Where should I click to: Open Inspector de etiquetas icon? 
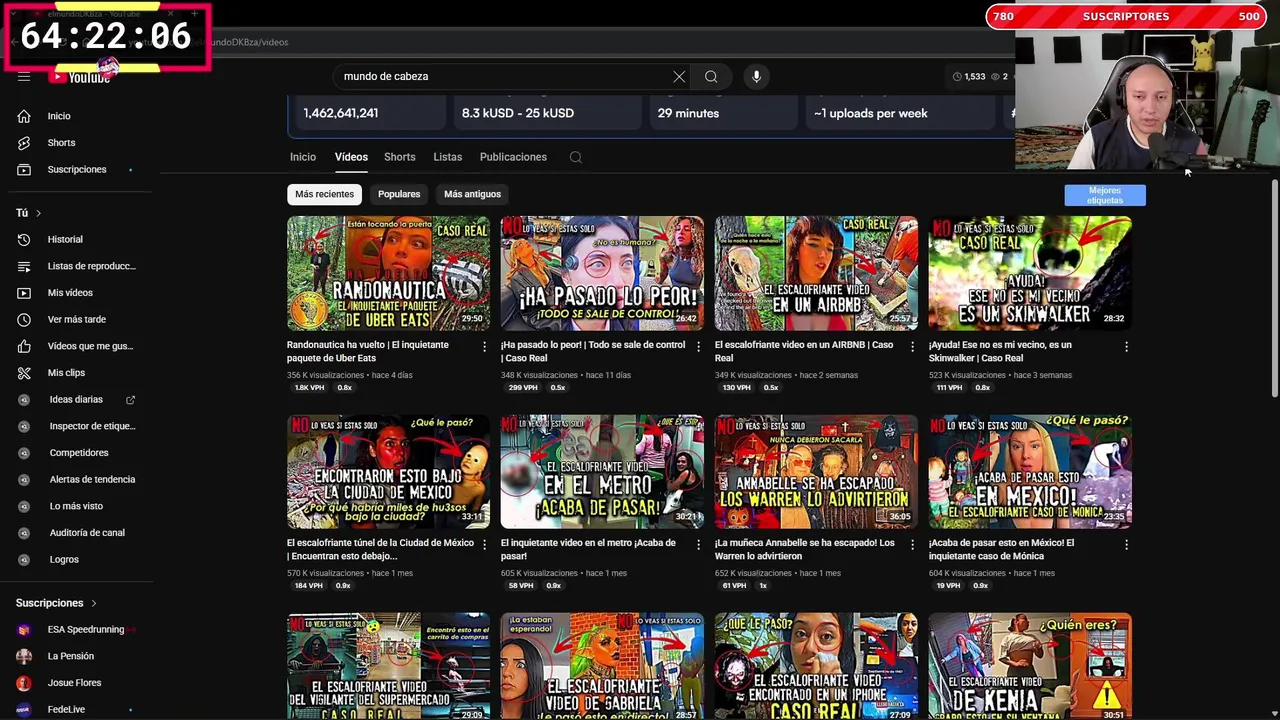point(25,426)
